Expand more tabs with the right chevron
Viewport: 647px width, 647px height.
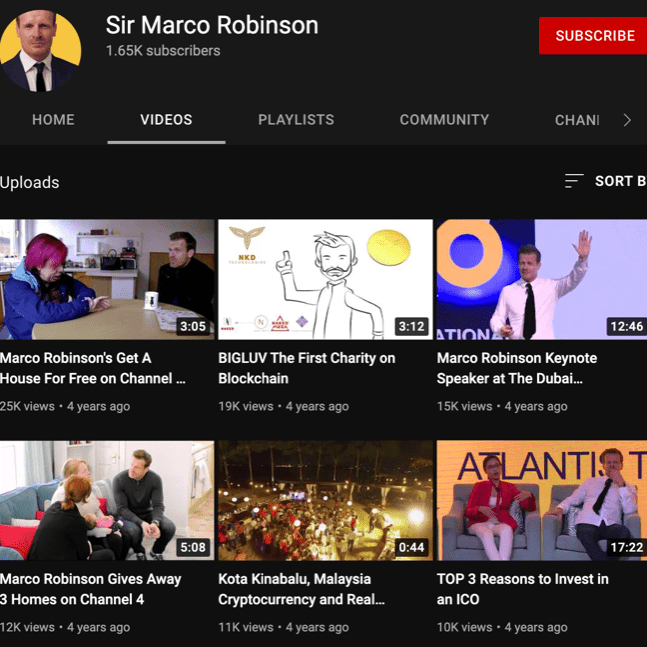pyautogui.click(x=627, y=120)
